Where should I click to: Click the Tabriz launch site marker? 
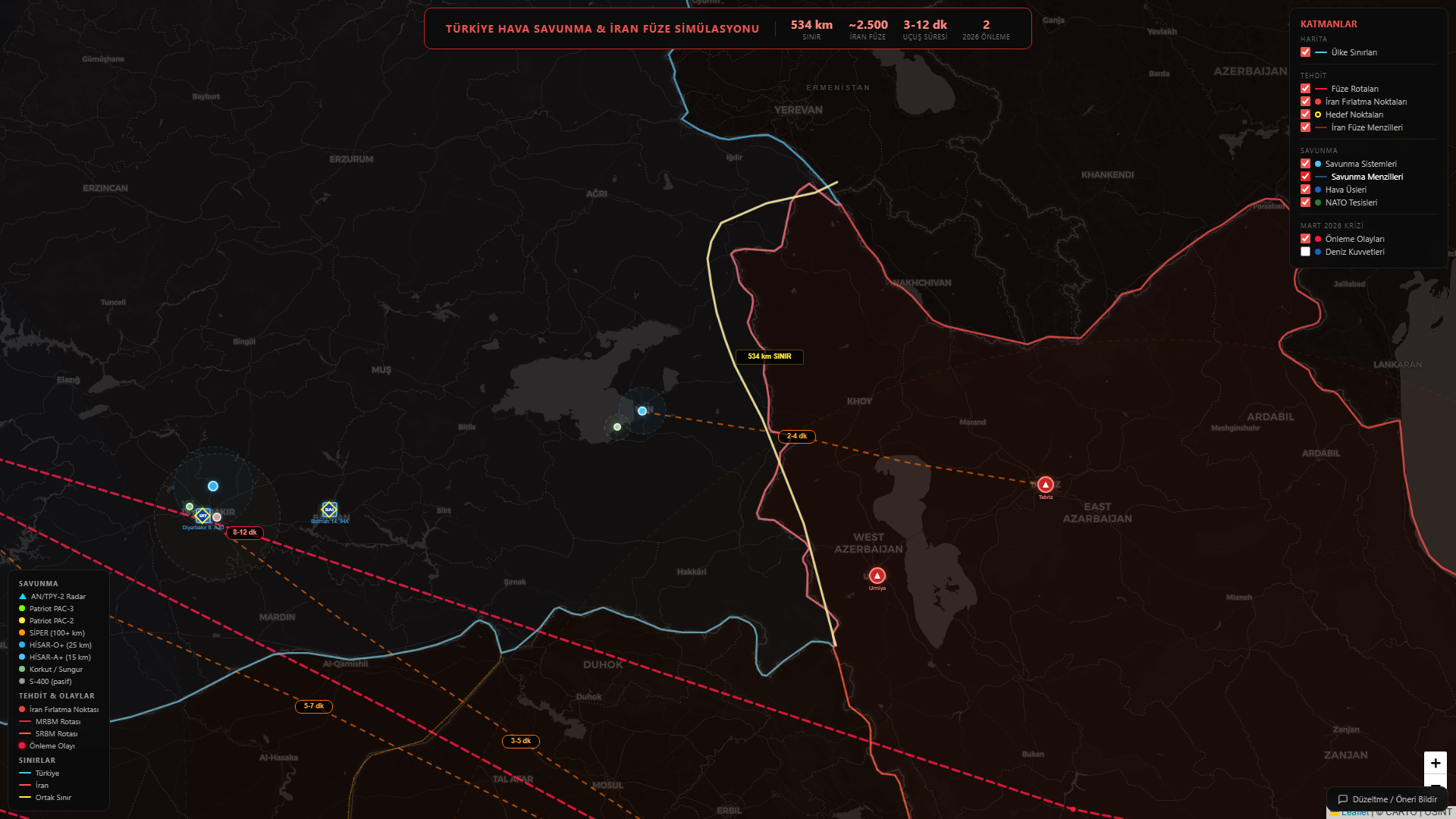(x=1045, y=485)
